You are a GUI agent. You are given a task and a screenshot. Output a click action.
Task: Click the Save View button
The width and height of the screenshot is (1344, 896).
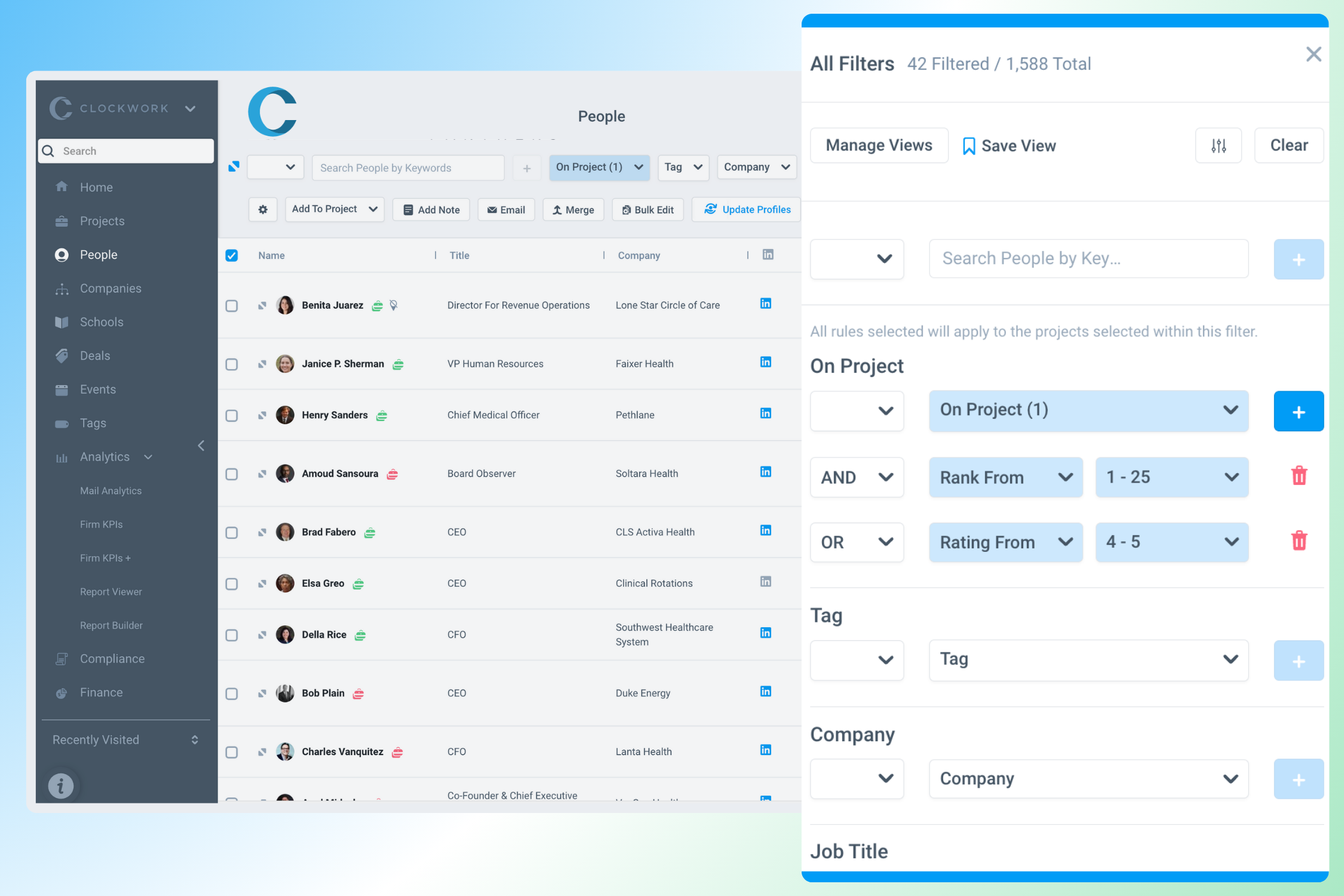(1007, 146)
